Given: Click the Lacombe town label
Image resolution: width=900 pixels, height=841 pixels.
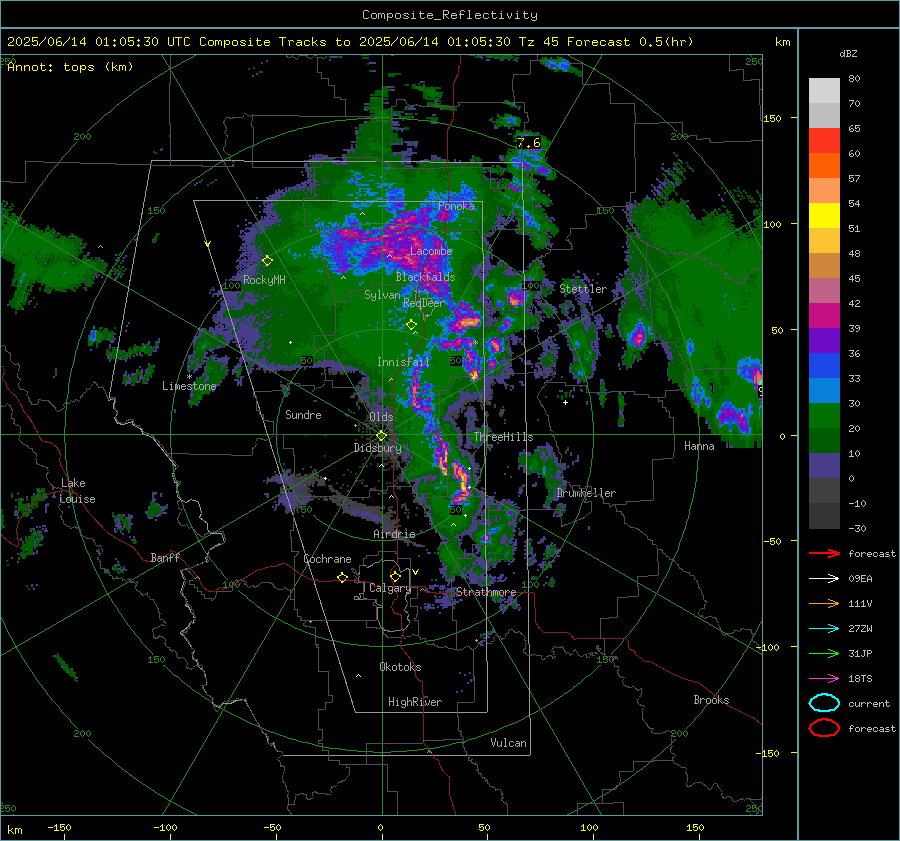Looking at the screenshot, I should [431, 251].
